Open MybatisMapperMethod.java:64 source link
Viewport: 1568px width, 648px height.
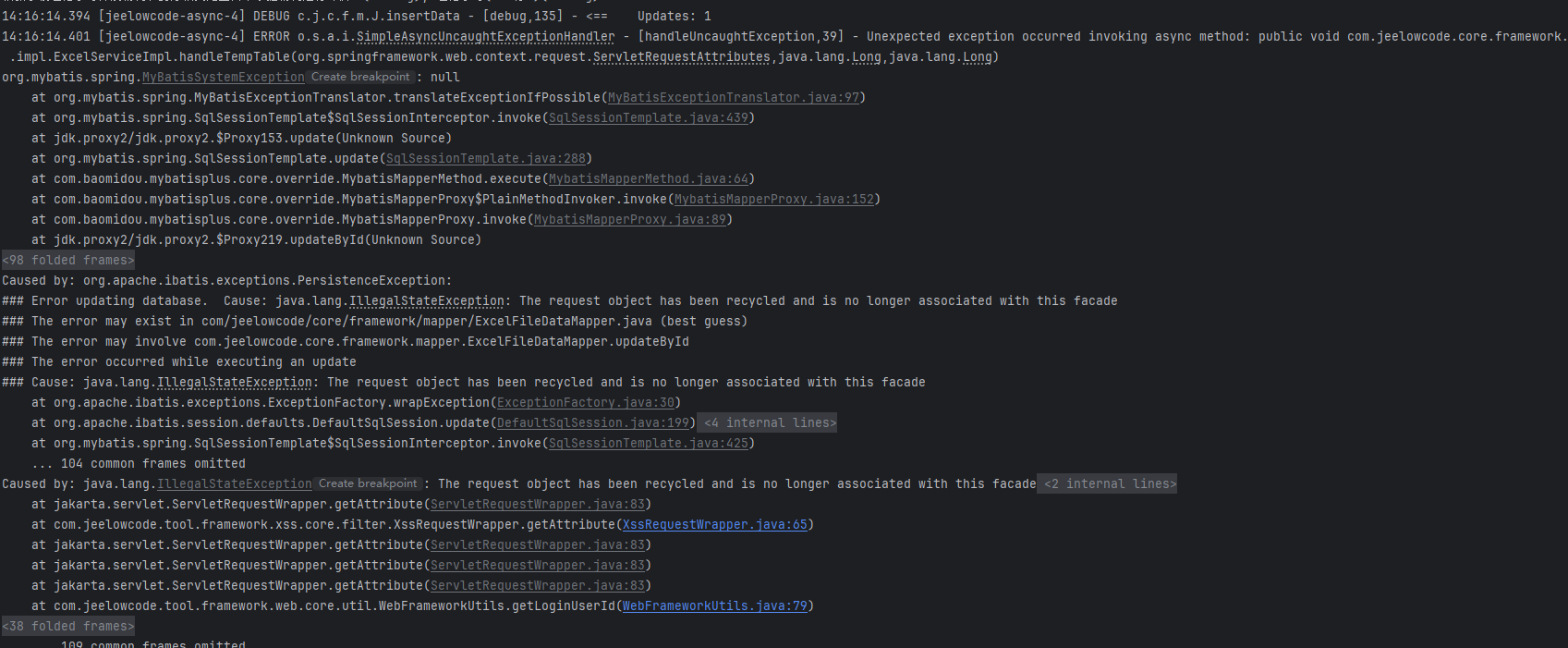tap(649, 179)
